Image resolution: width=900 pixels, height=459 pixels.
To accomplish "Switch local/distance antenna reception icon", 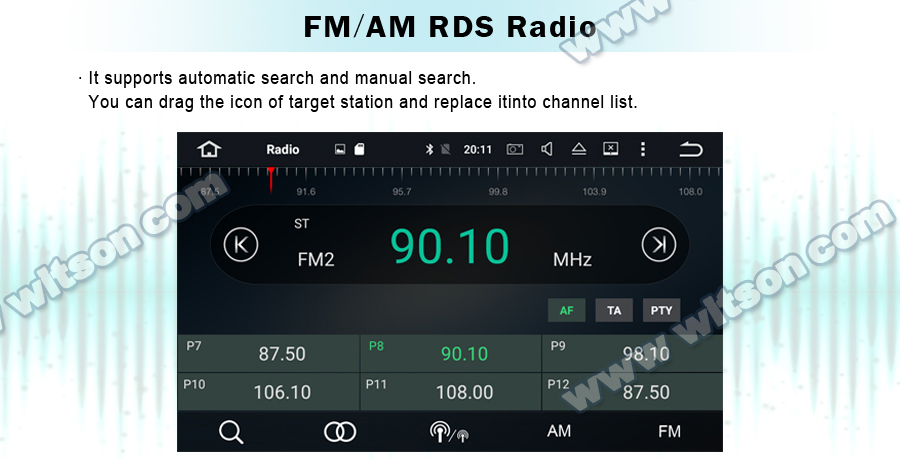I will click(x=449, y=432).
